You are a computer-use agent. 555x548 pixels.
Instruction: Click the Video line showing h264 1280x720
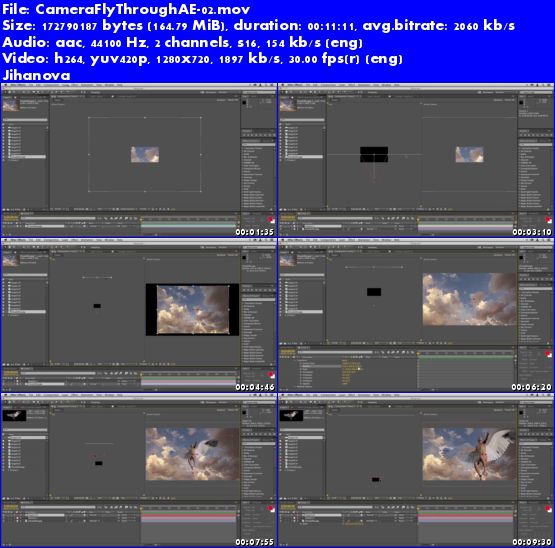(202, 58)
